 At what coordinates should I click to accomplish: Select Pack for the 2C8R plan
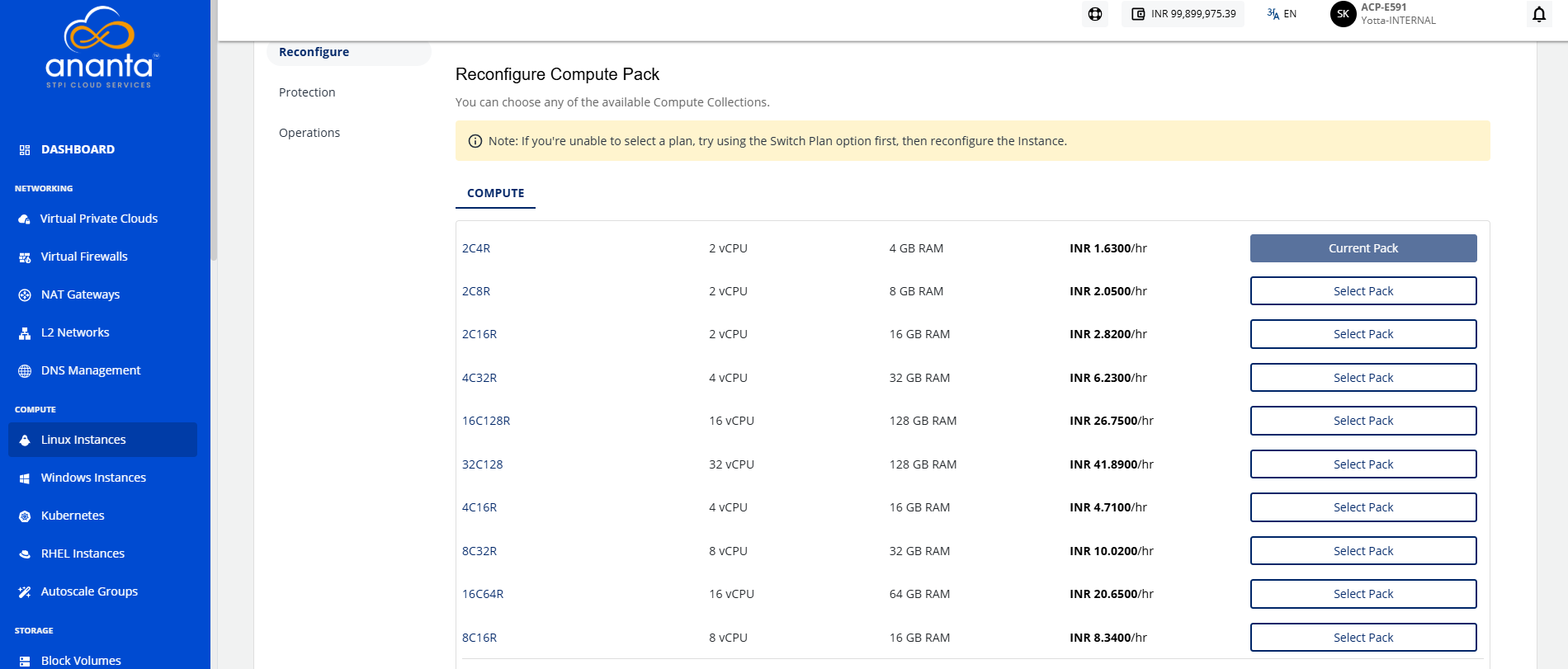1363,291
